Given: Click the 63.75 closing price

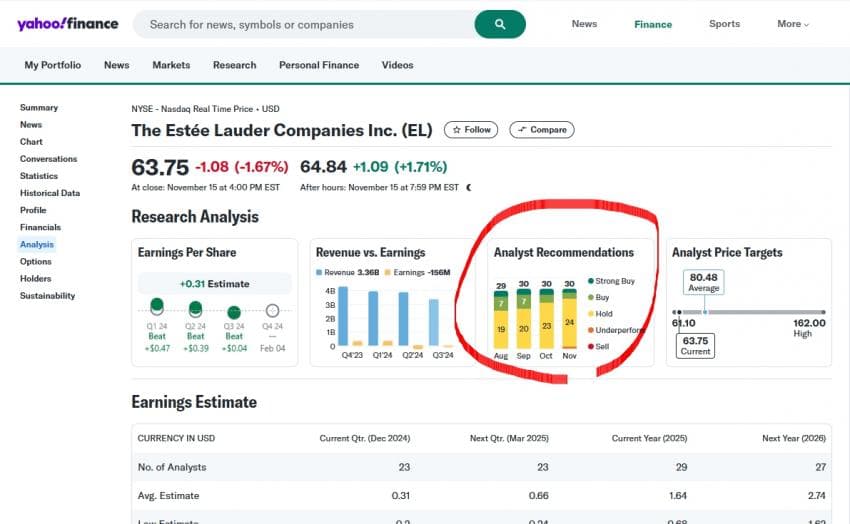Looking at the screenshot, I should click(160, 167).
